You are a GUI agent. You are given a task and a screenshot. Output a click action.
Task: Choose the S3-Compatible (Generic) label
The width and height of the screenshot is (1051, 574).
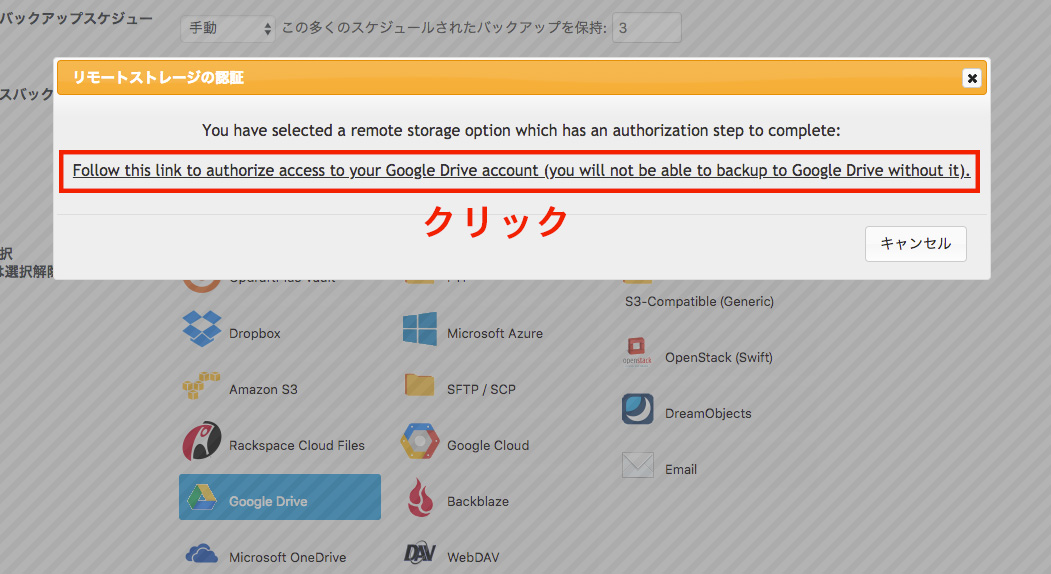pos(699,302)
